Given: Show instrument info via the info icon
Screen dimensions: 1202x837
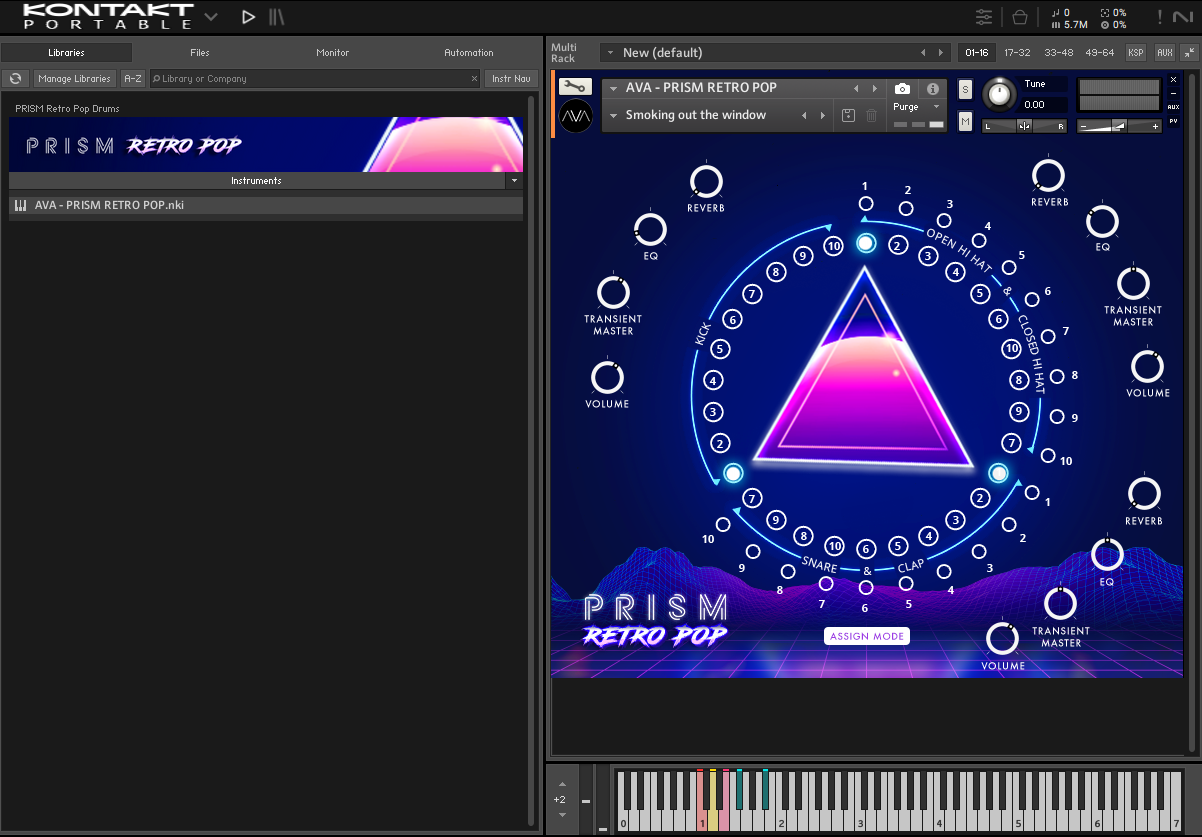Looking at the screenshot, I should [932, 89].
